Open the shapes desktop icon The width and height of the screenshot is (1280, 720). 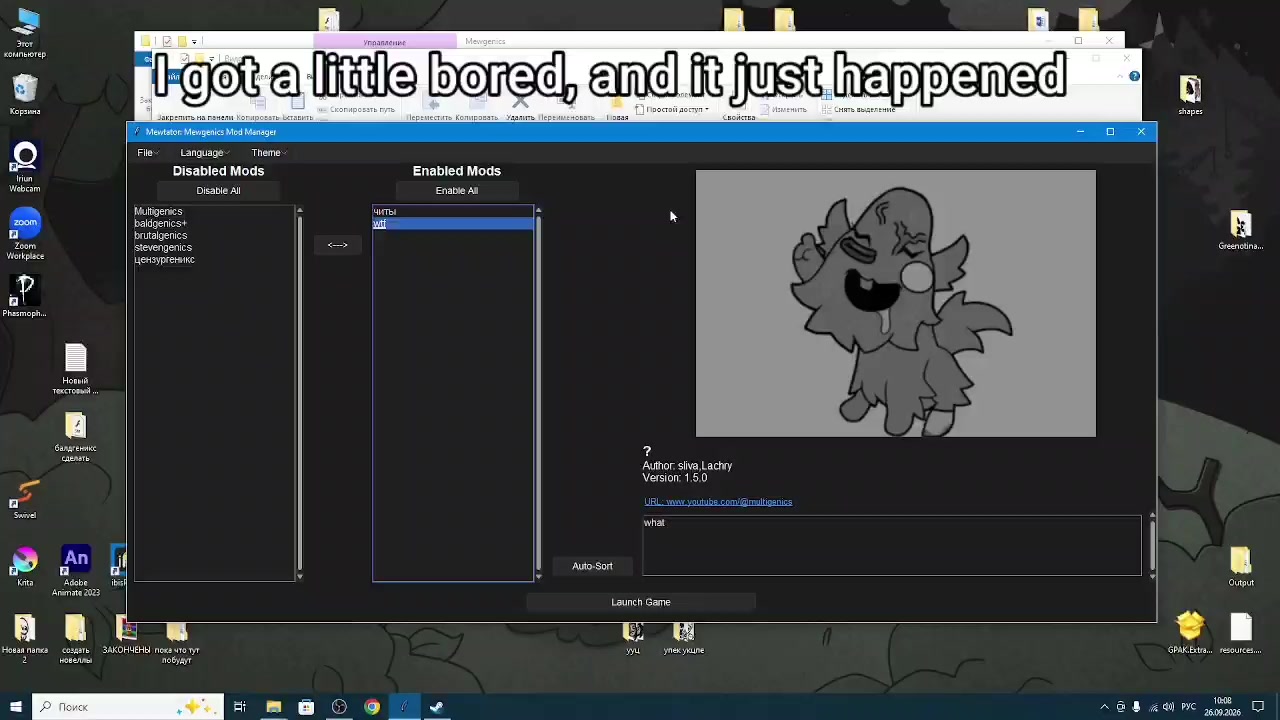[1190, 95]
